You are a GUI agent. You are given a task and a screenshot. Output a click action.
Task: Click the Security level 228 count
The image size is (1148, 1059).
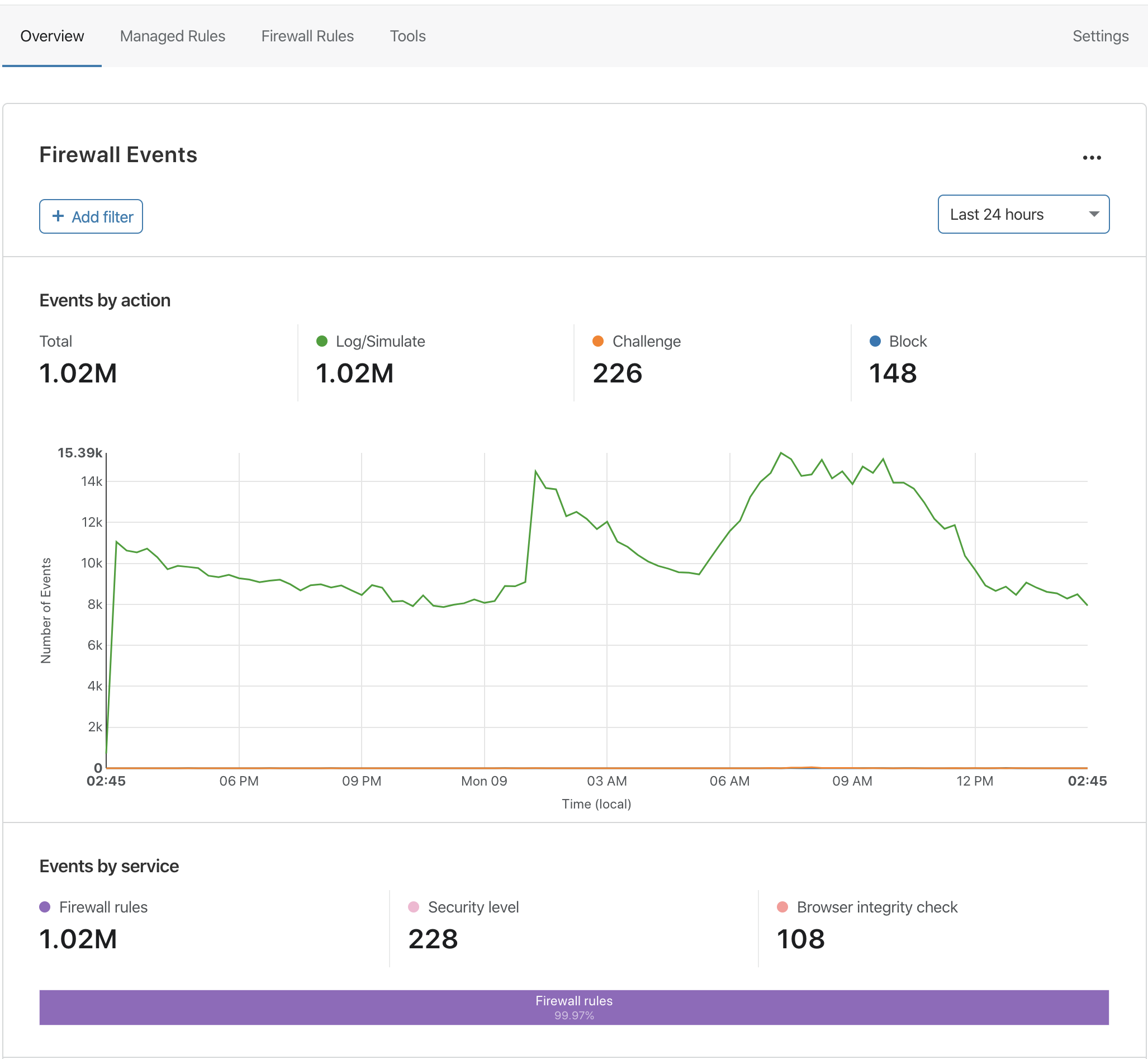tap(433, 939)
